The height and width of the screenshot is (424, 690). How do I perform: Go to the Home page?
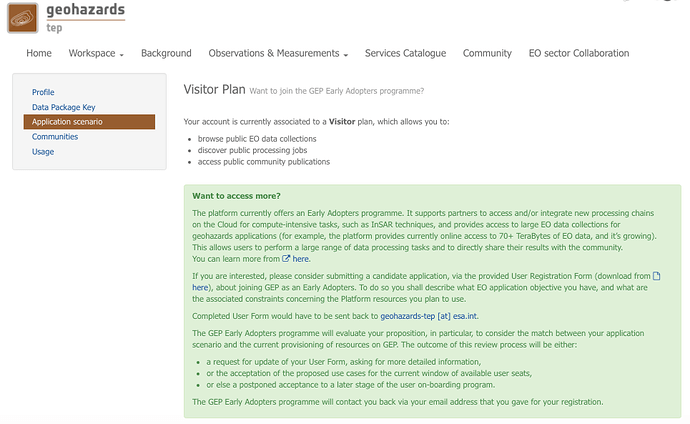click(39, 53)
